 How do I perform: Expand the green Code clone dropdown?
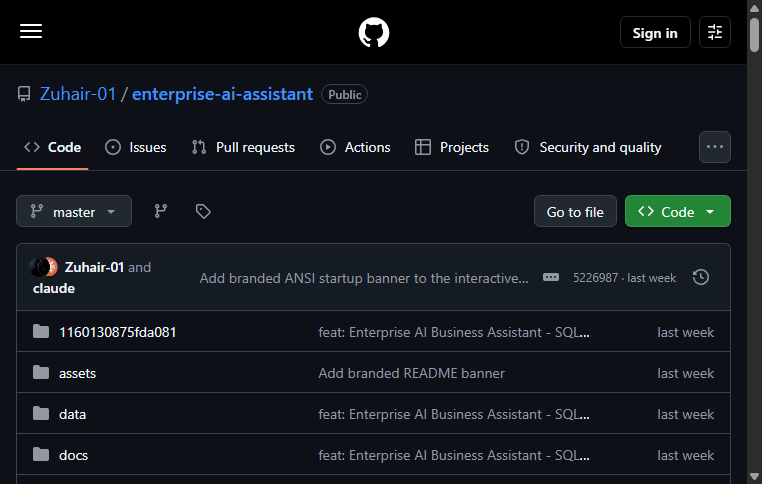tap(677, 211)
